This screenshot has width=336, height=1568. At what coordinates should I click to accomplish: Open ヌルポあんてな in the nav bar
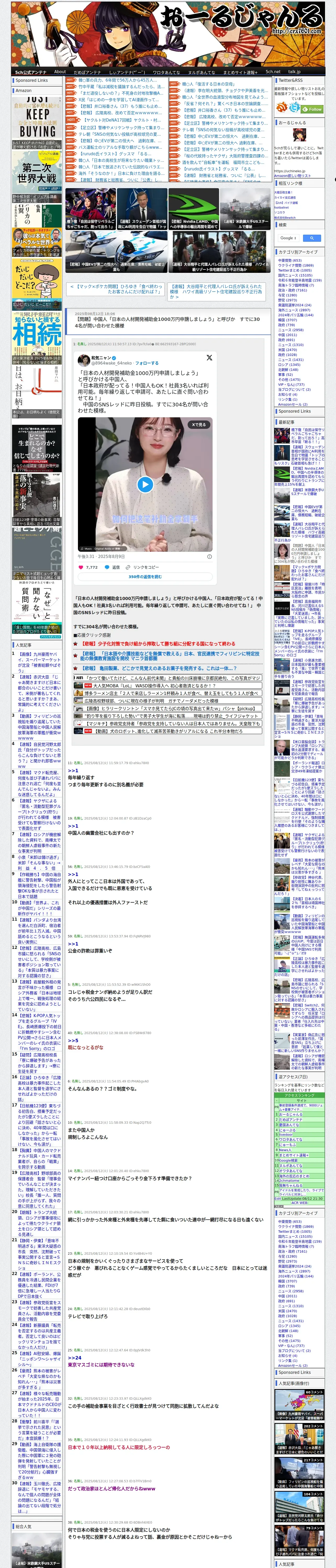point(201,72)
